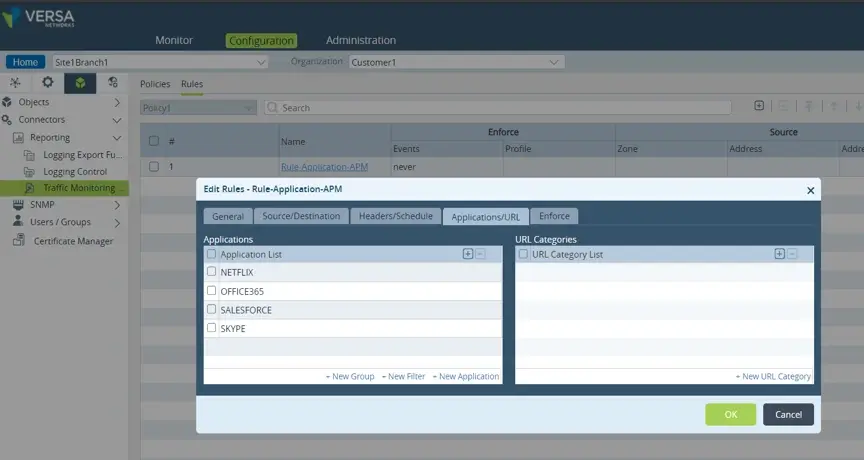Tick the SKYPE application checkbox
864x460 pixels.
tap(211, 328)
